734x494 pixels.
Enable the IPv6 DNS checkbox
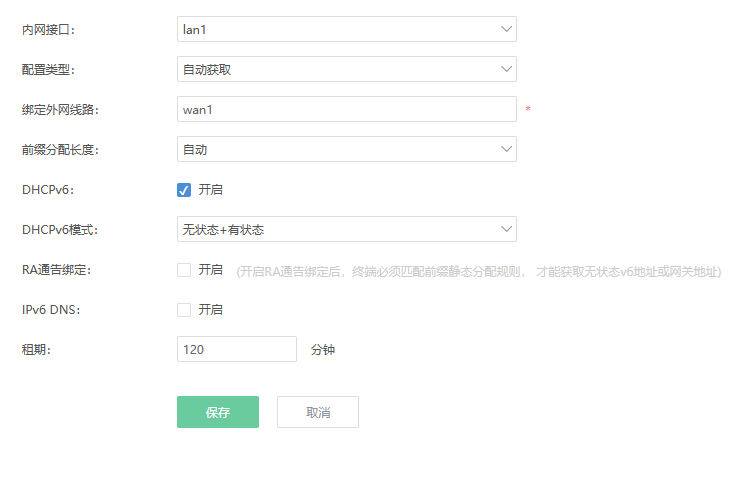coord(184,310)
